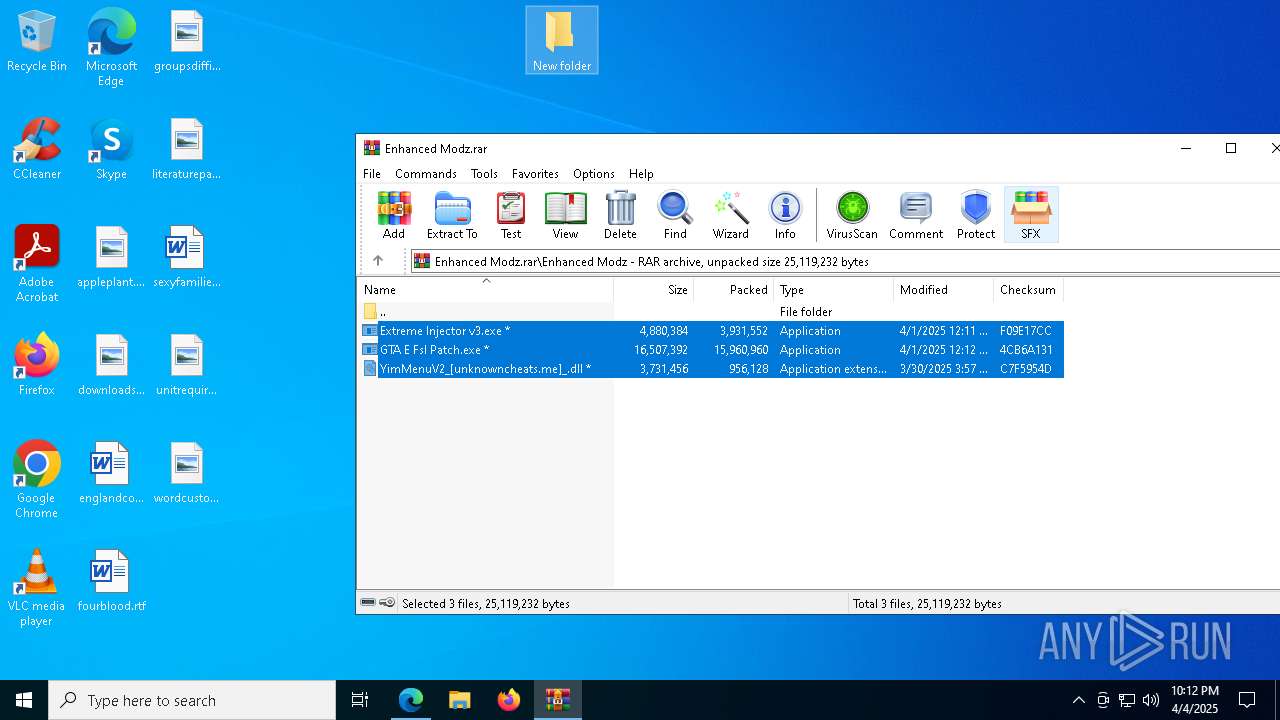Screen dimensions: 1280x720
Task: Sort by the Type column header
Action: 834,289
